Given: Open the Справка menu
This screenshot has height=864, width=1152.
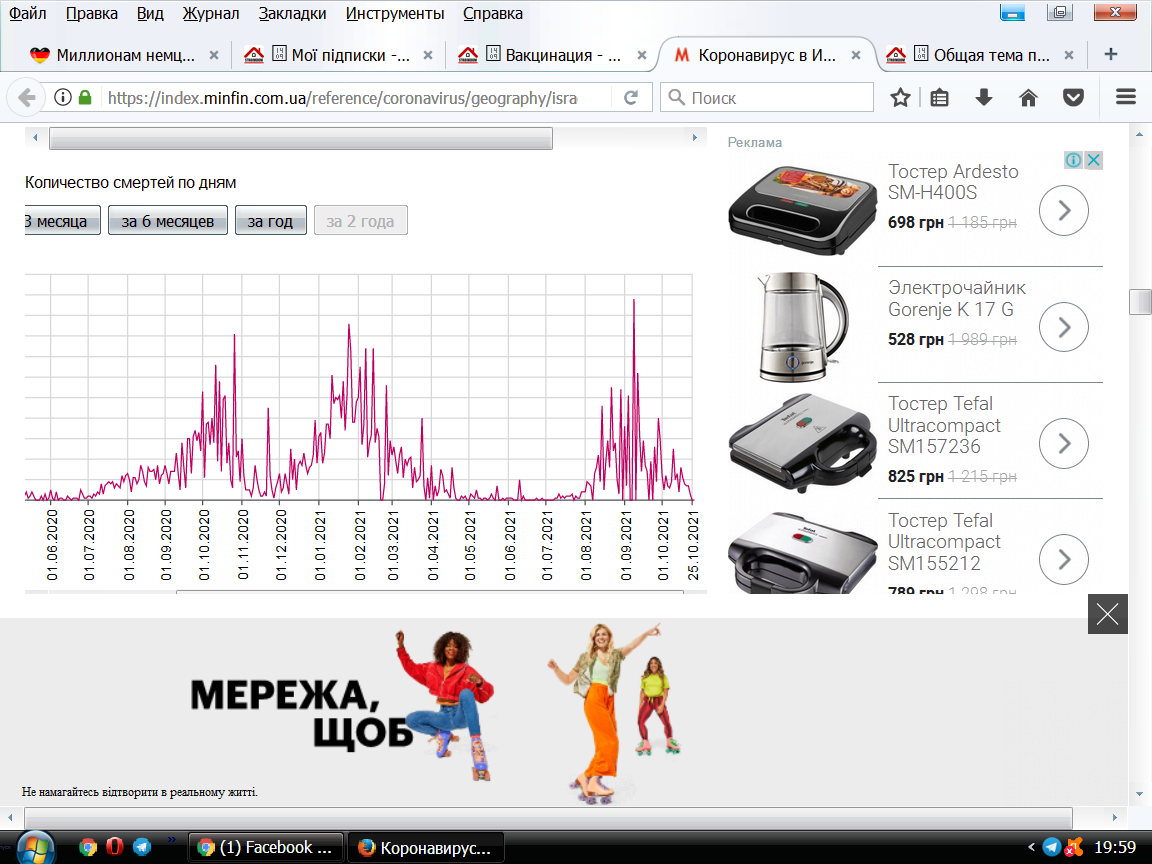Looking at the screenshot, I should coord(493,13).
